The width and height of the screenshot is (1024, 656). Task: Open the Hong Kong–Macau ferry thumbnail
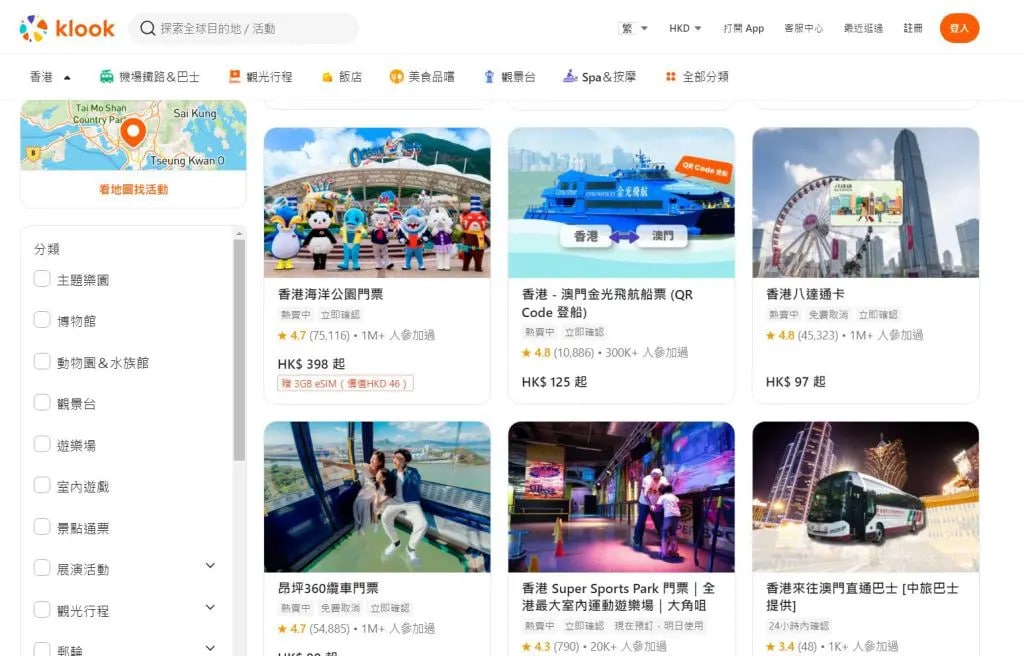(621, 203)
